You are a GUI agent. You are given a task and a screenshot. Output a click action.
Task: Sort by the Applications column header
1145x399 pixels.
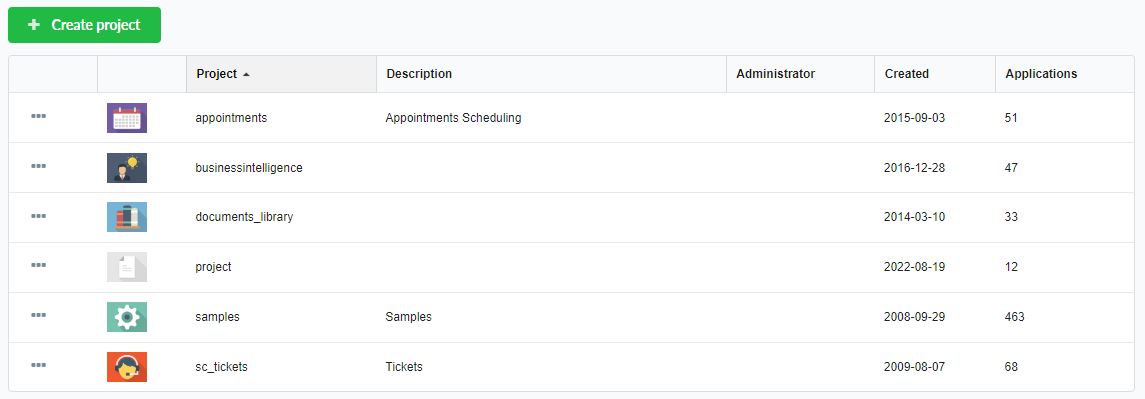1041,74
